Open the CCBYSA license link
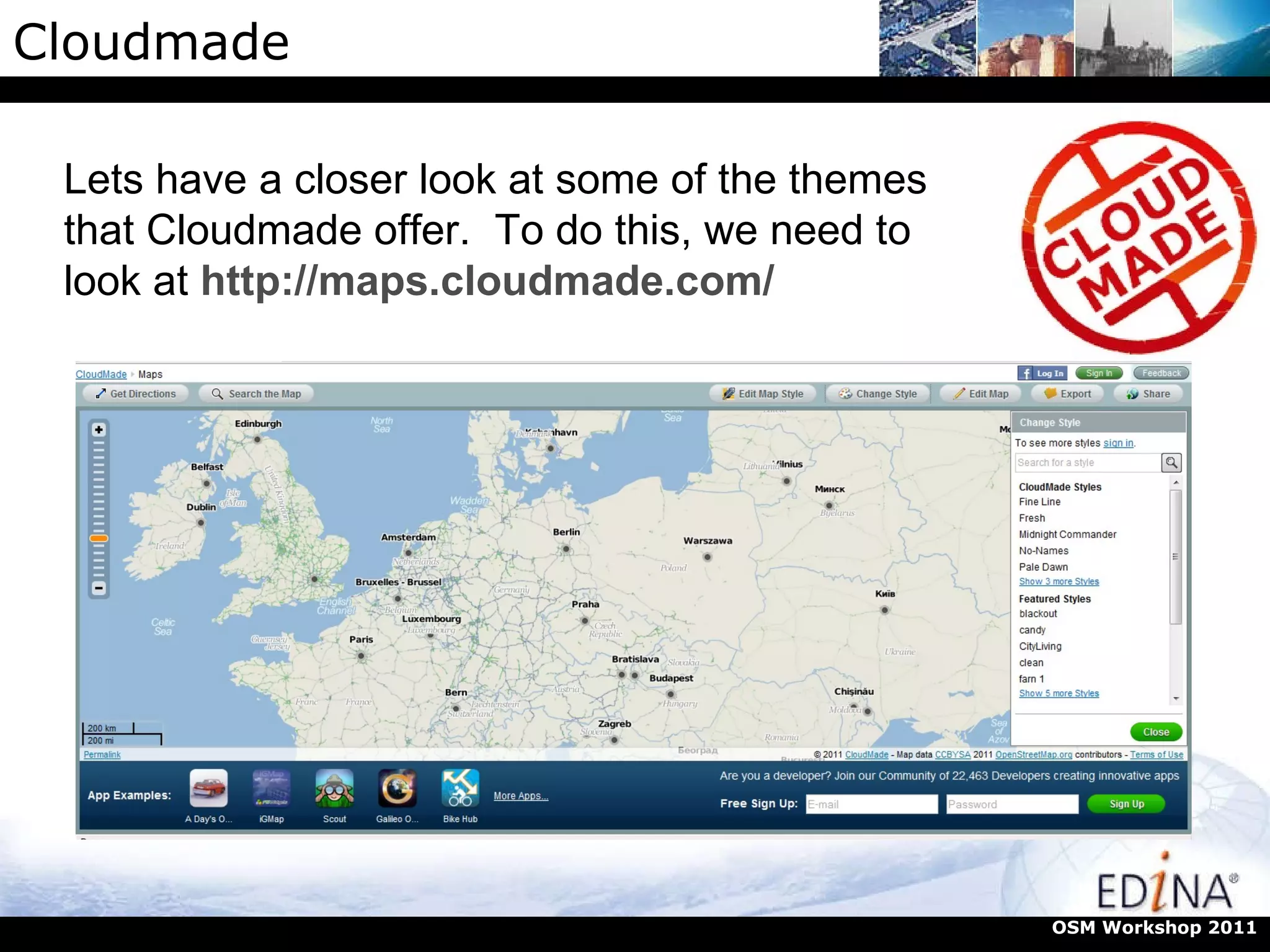The image size is (1270, 952). [x=952, y=755]
